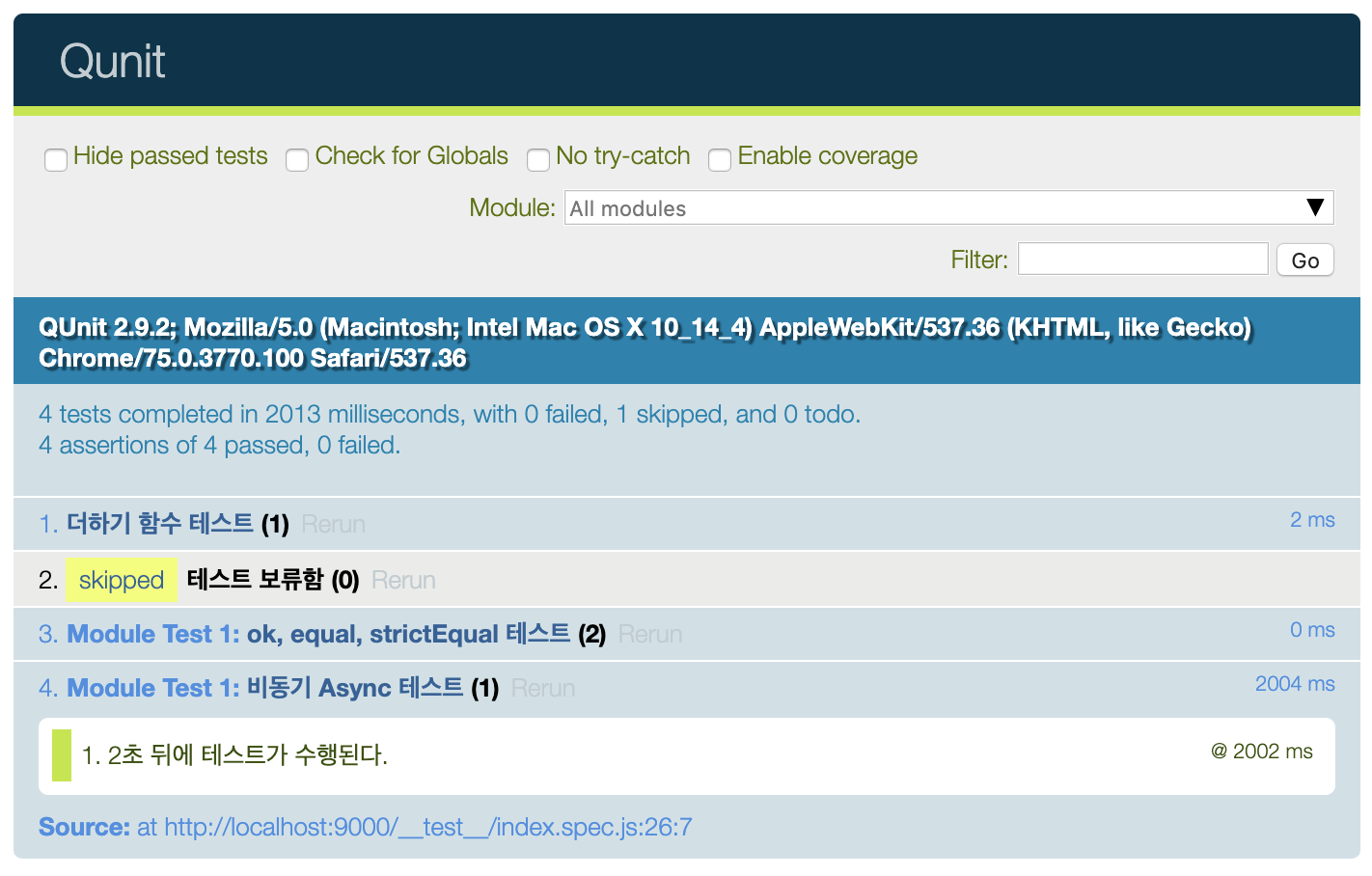Click the 2 ms runtime of test 1
Image resolution: width=1372 pixels, height=876 pixels.
pyautogui.click(x=1312, y=519)
